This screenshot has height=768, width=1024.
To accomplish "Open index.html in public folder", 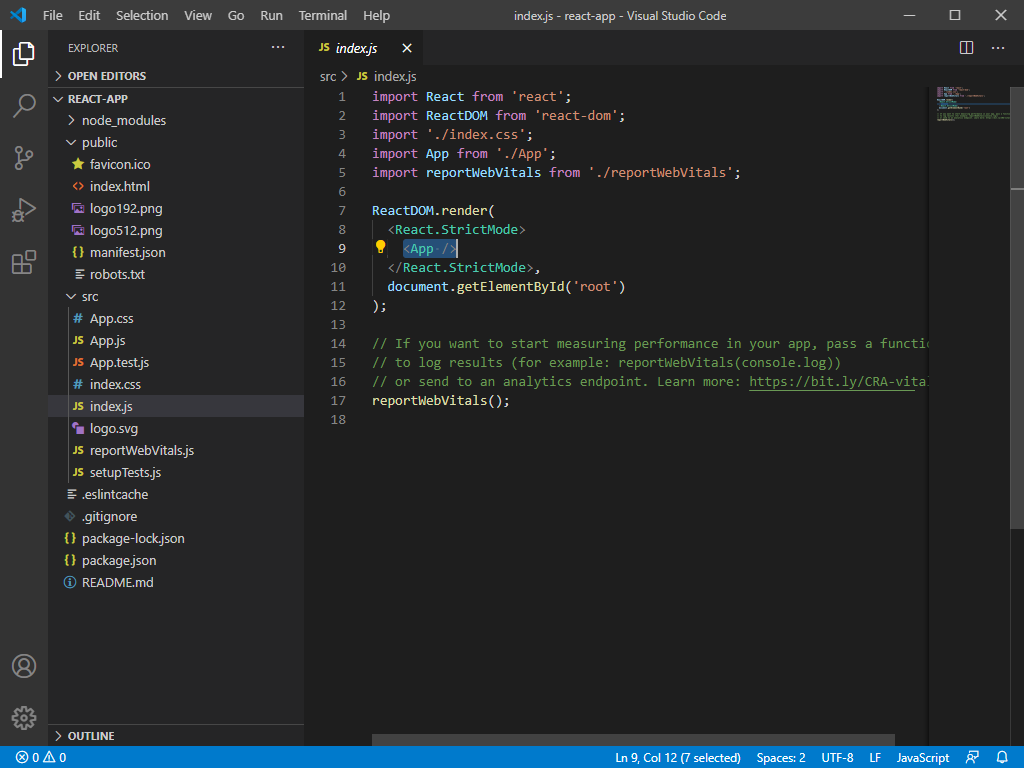I will click(x=176, y=186).
